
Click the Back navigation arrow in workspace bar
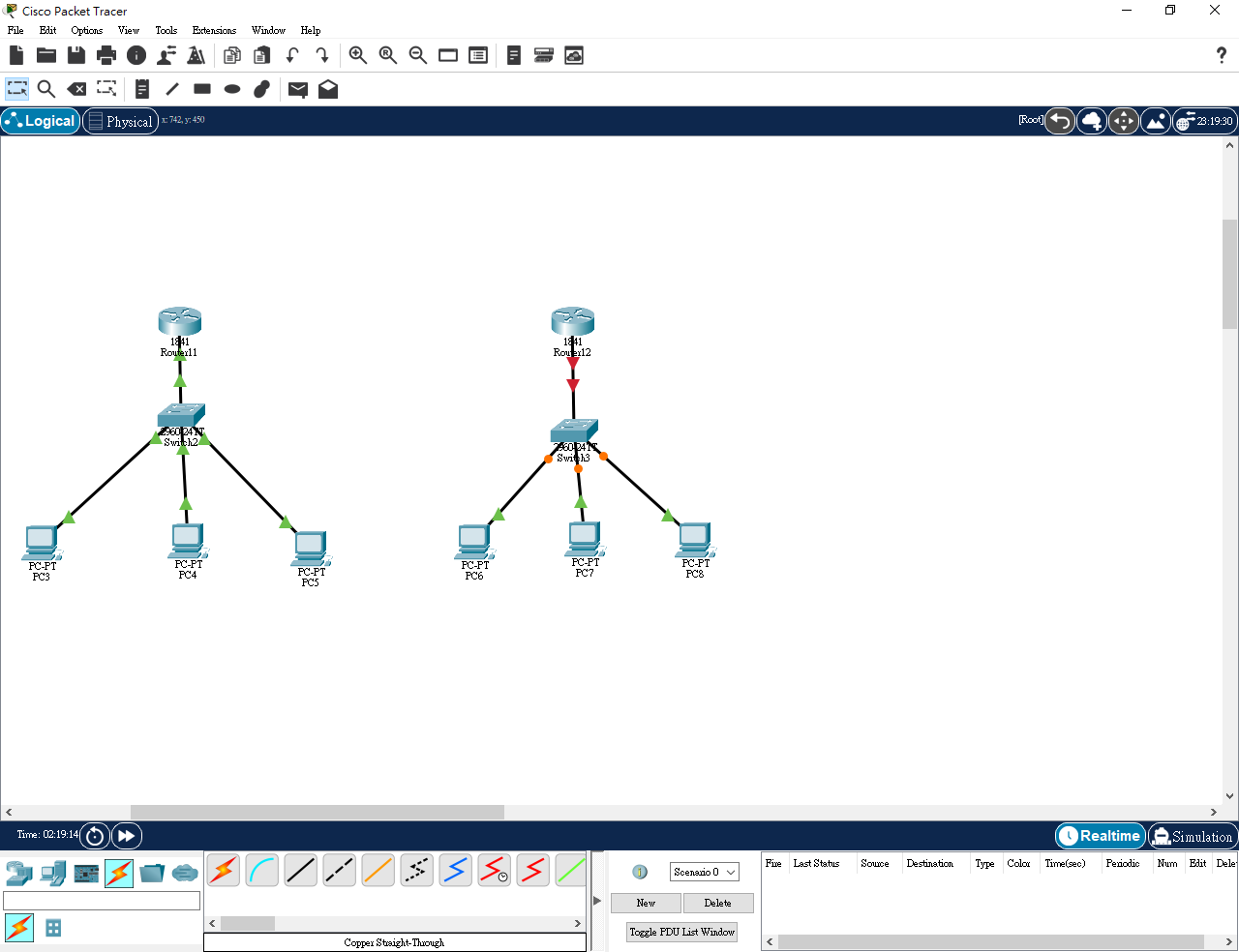click(x=1061, y=121)
